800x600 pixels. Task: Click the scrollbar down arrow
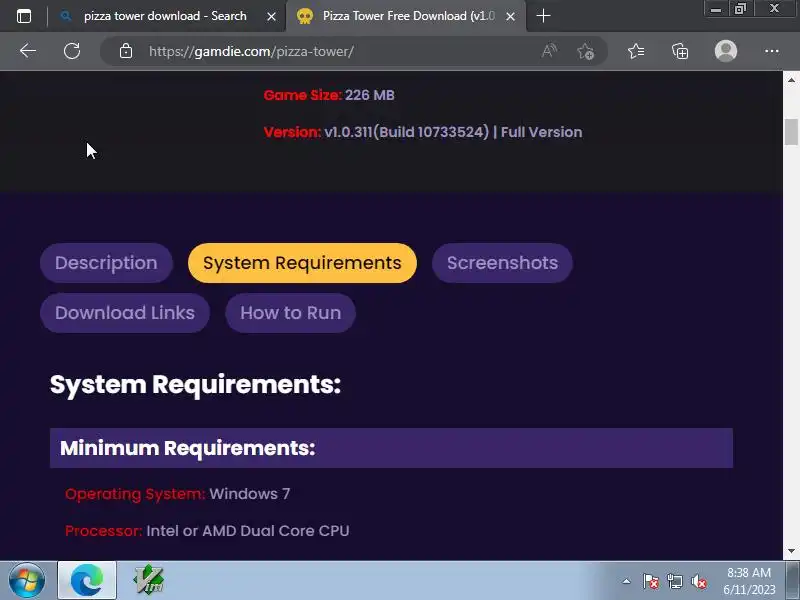coord(791,551)
